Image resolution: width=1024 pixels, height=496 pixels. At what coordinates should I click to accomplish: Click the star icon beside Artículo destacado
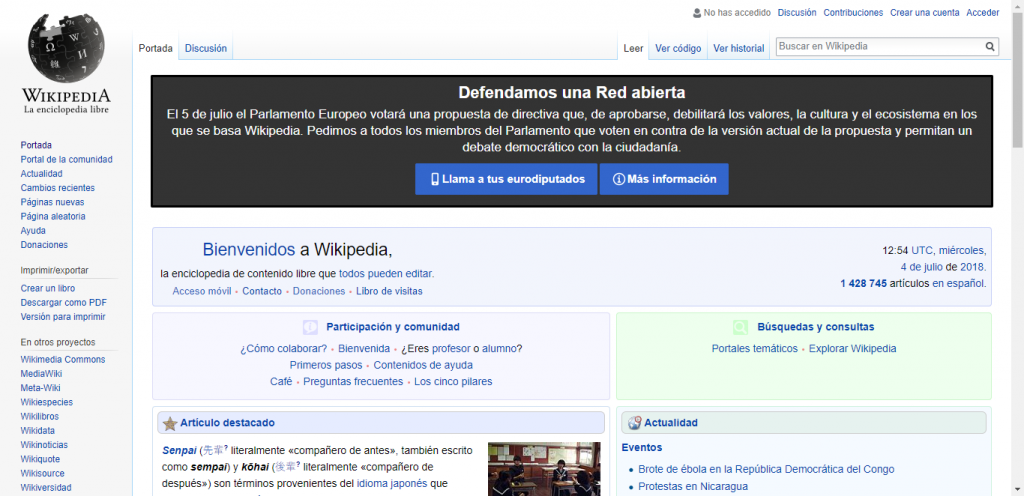pos(170,423)
